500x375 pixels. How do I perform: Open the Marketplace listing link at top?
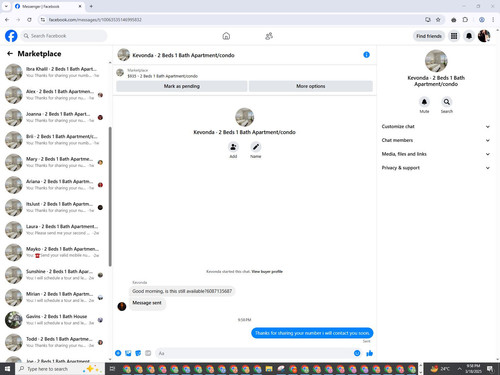(x=162, y=73)
